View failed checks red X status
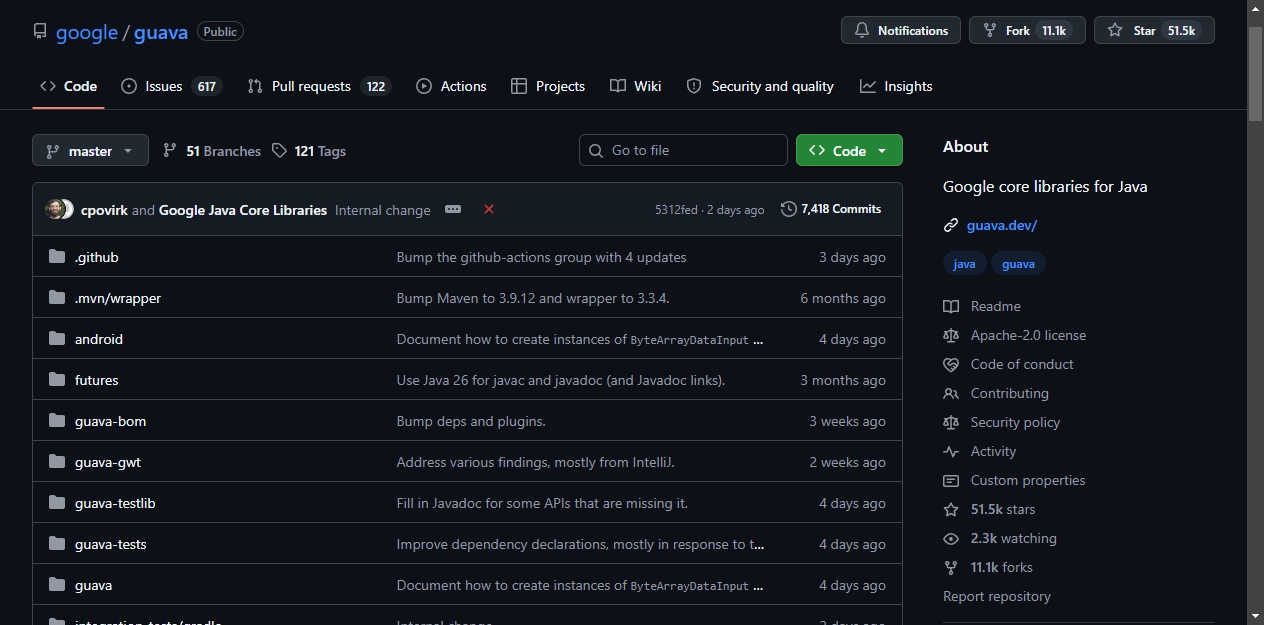This screenshot has height=625, width=1264. (489, 209)
